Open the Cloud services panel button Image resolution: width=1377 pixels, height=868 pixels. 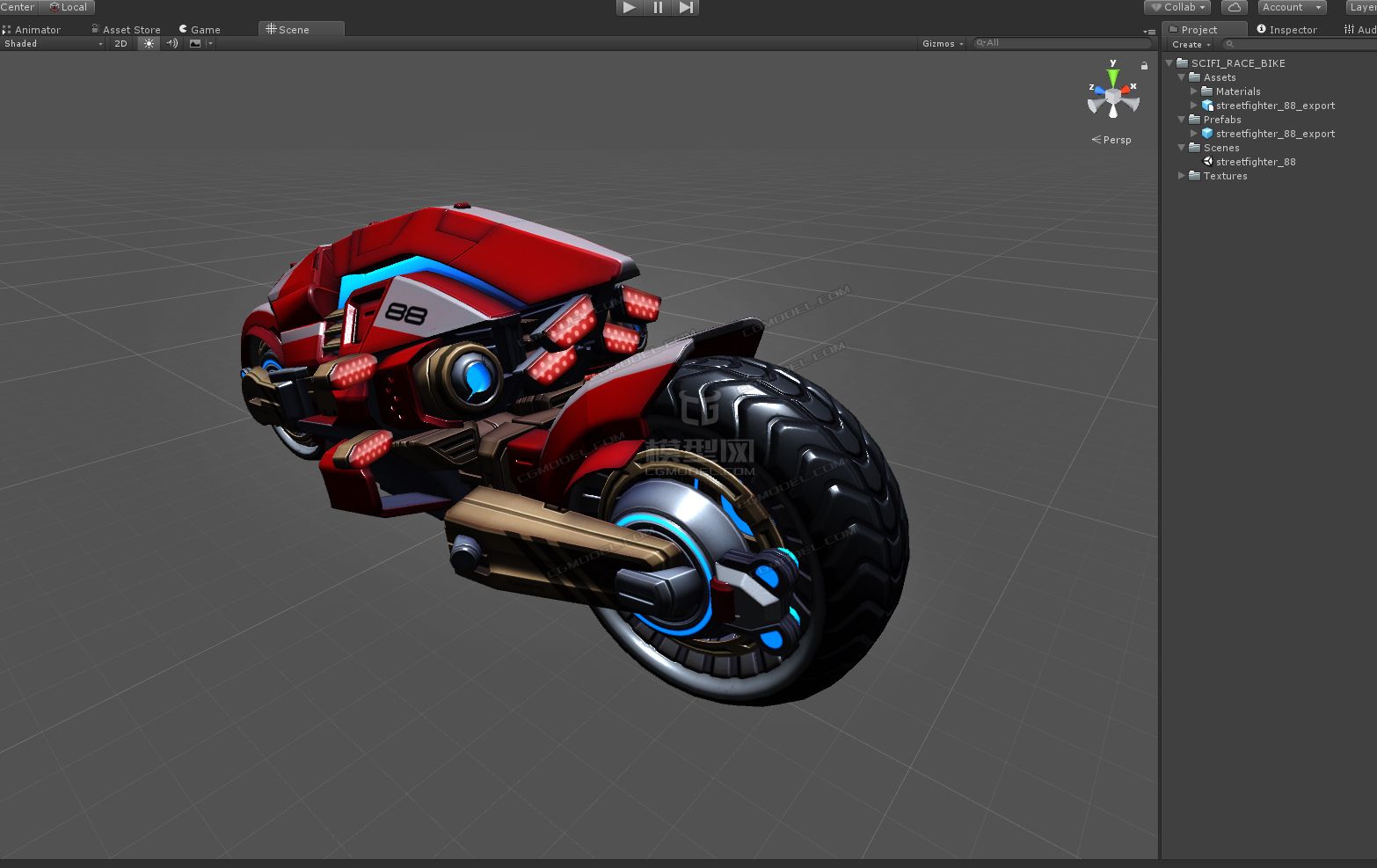coord(1235,7)
